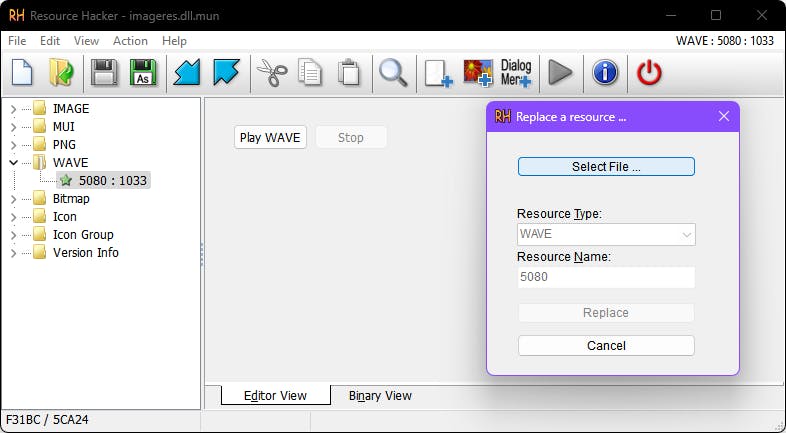The image size is (786, 433).
Task: Click the Replace button in dialog
Action: (x=606, y=313)
